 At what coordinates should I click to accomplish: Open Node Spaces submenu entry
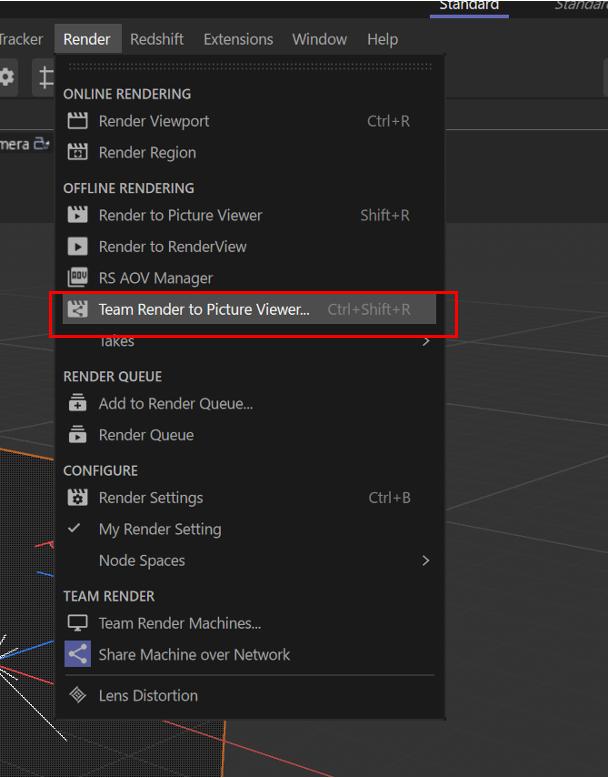click(x=249, y=560)
